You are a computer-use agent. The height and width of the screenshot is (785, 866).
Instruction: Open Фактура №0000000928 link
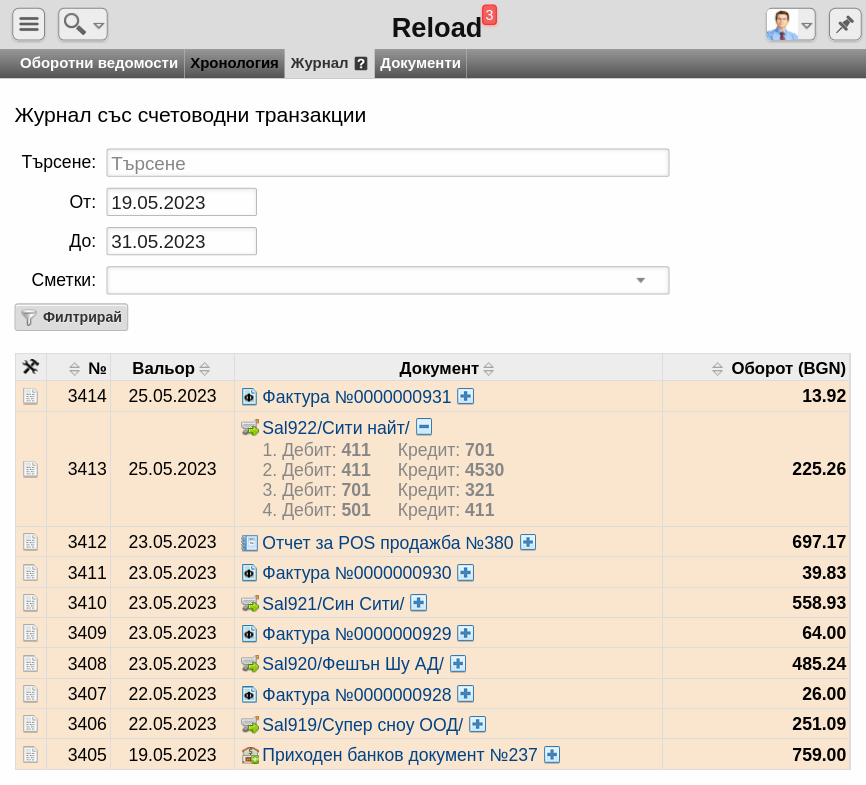tap(356, 694)
